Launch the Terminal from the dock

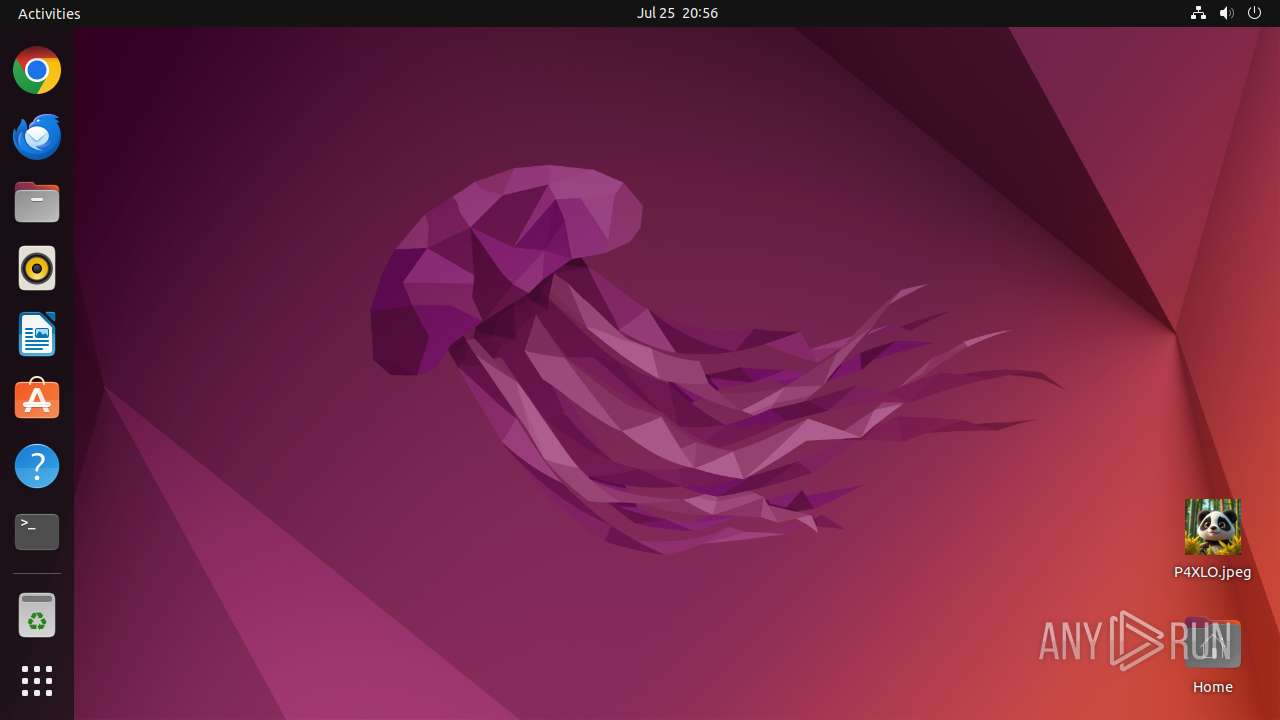coord(37,532)
